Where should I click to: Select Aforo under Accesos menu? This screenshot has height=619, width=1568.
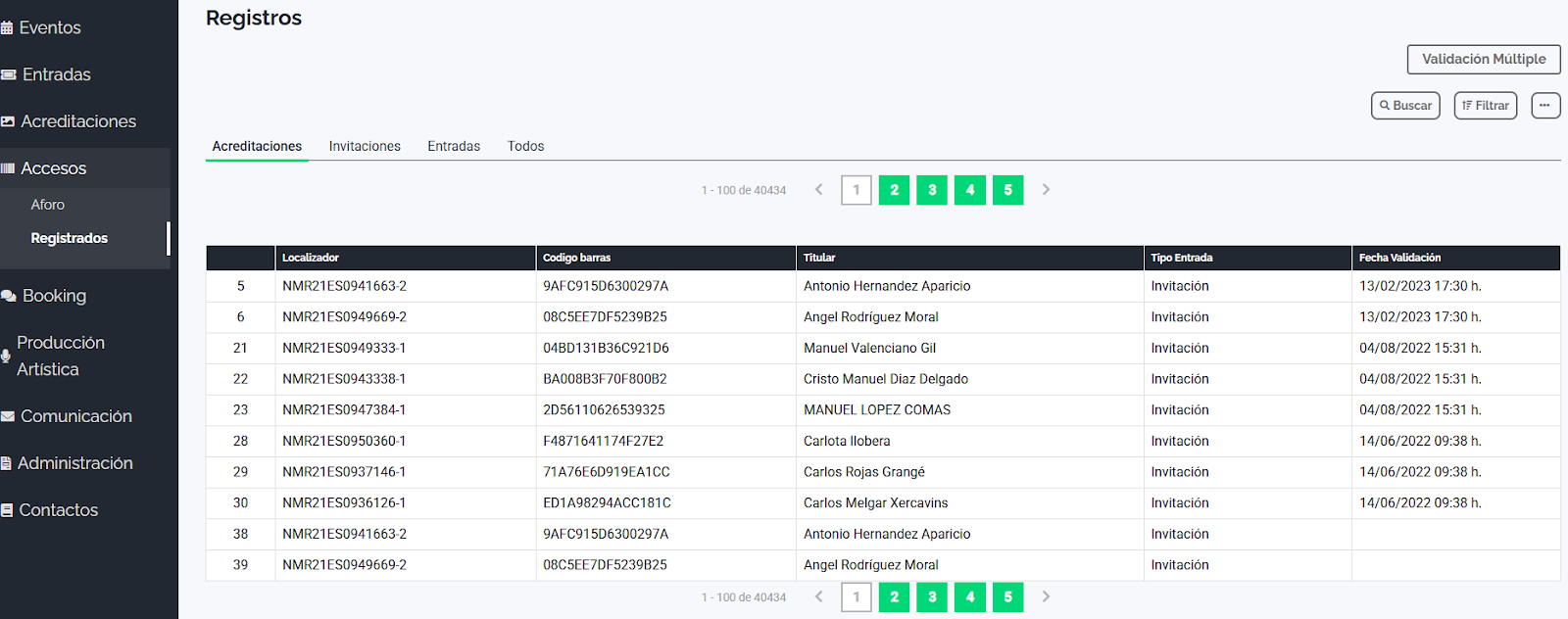(x=48, y=205)
